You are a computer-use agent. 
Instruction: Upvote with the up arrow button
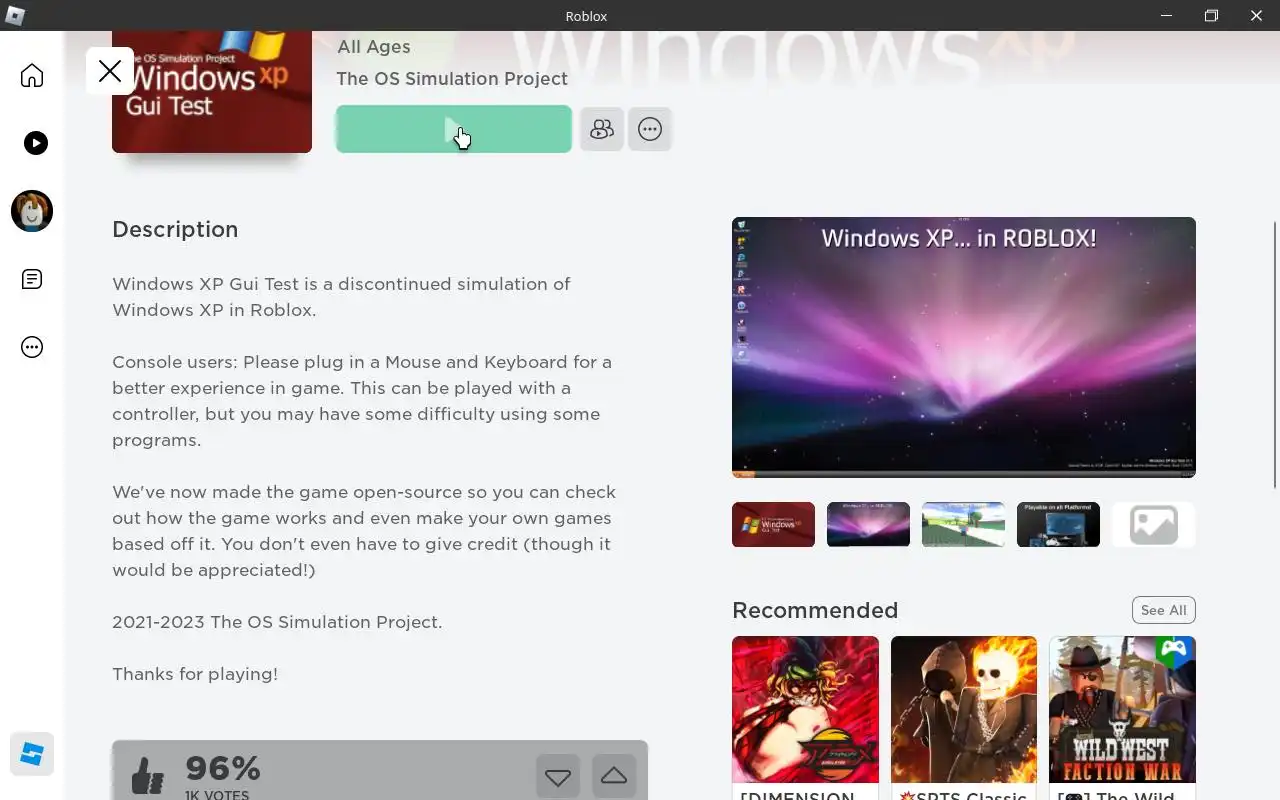[x=614, y=776]
